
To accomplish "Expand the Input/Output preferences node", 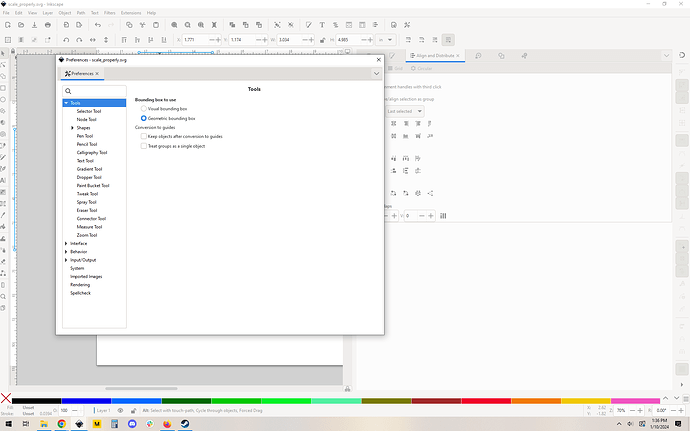I will (x=66, y=260).
